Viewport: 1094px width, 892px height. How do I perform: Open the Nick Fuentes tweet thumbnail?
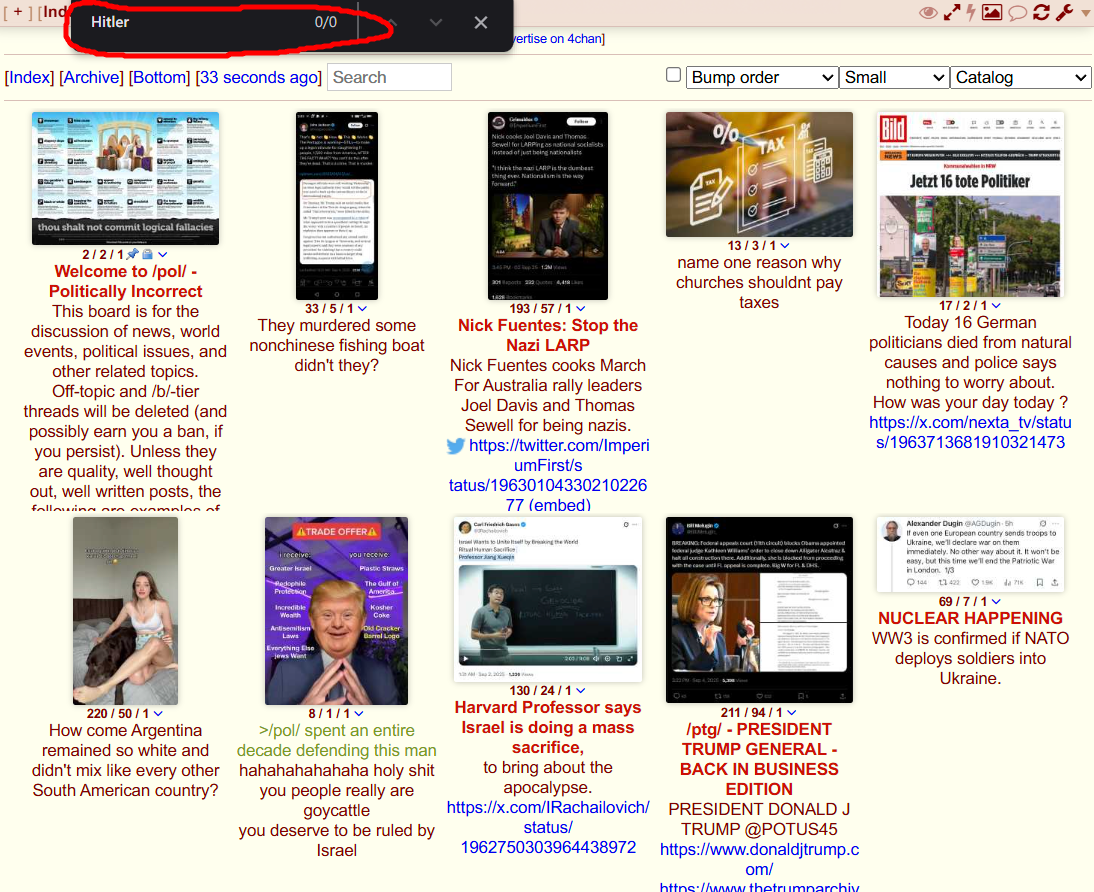point(548,206)
